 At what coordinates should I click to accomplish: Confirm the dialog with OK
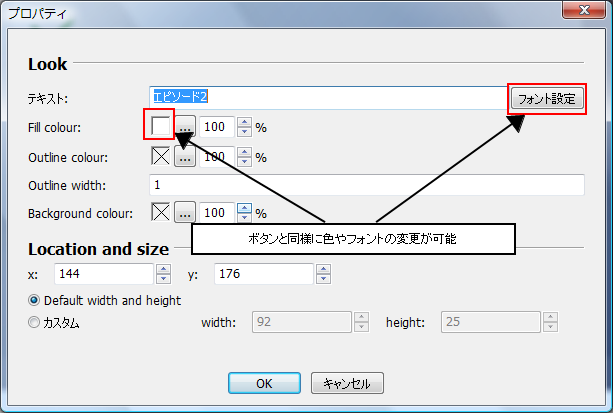click(x=264, y=383)
